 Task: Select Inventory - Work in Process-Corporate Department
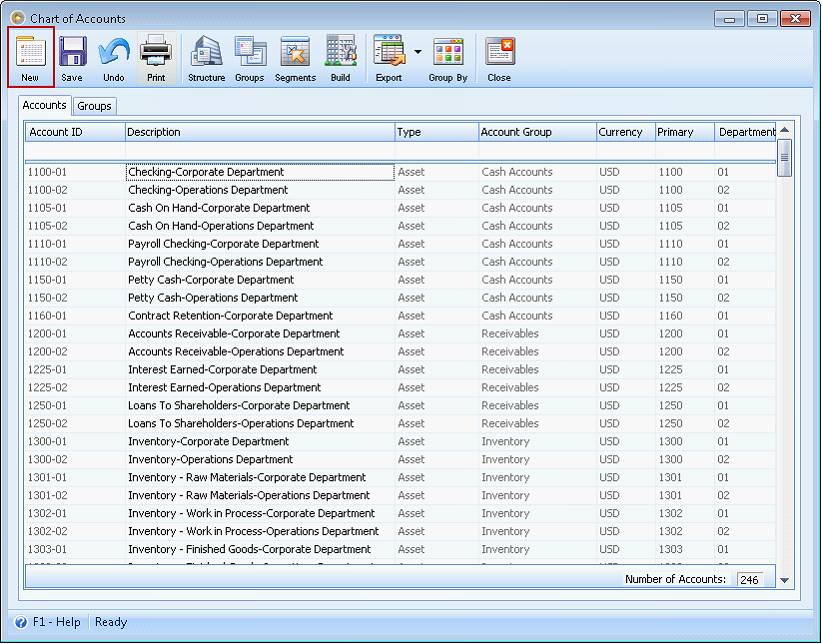[252, 513]
